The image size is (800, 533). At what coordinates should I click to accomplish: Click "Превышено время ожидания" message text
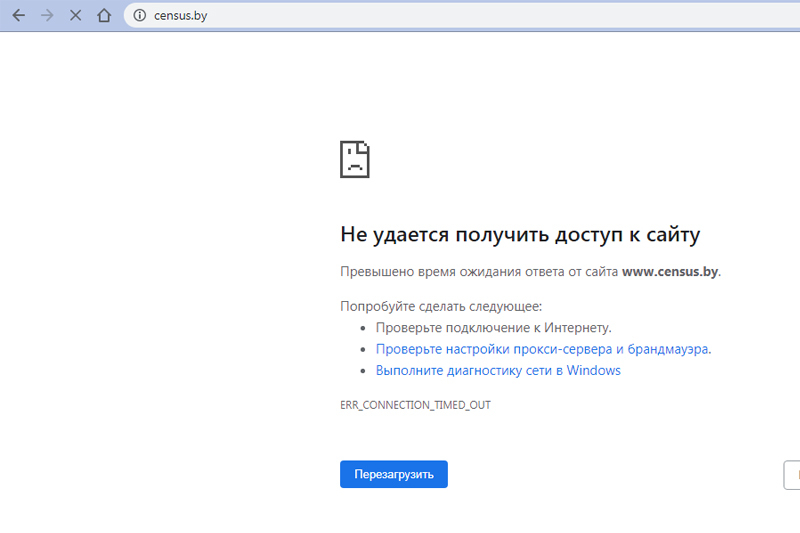tap(480, 271)
